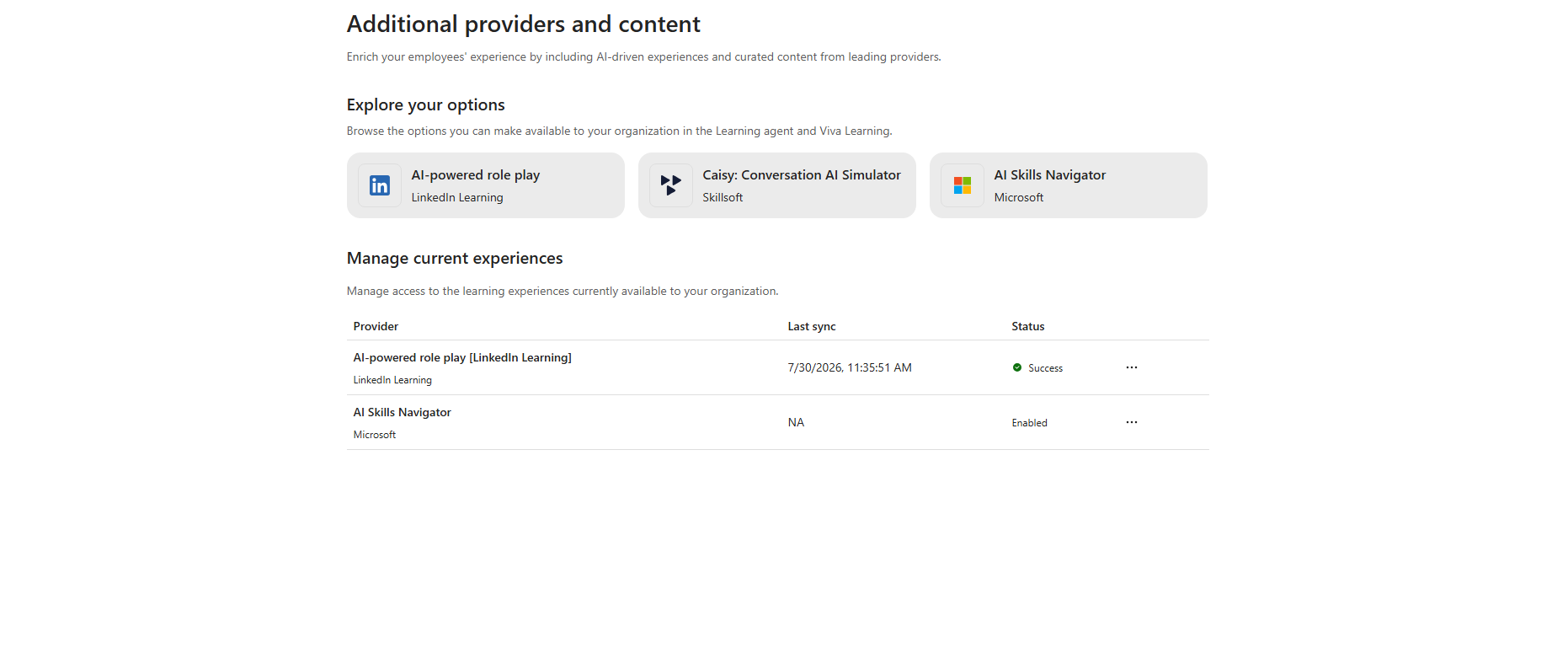Click the Manage current experiences heading
This screenshot has width=1568, height=664.
pos(455,259)
